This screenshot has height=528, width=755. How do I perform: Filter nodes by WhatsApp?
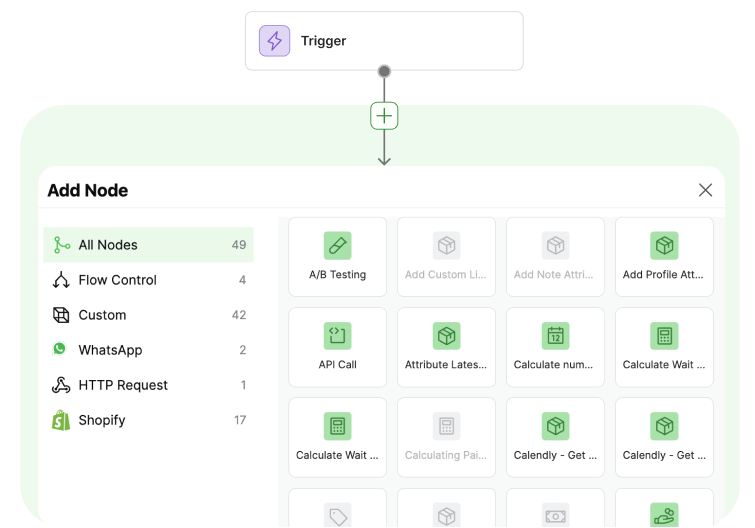click(x=148, y=350)
